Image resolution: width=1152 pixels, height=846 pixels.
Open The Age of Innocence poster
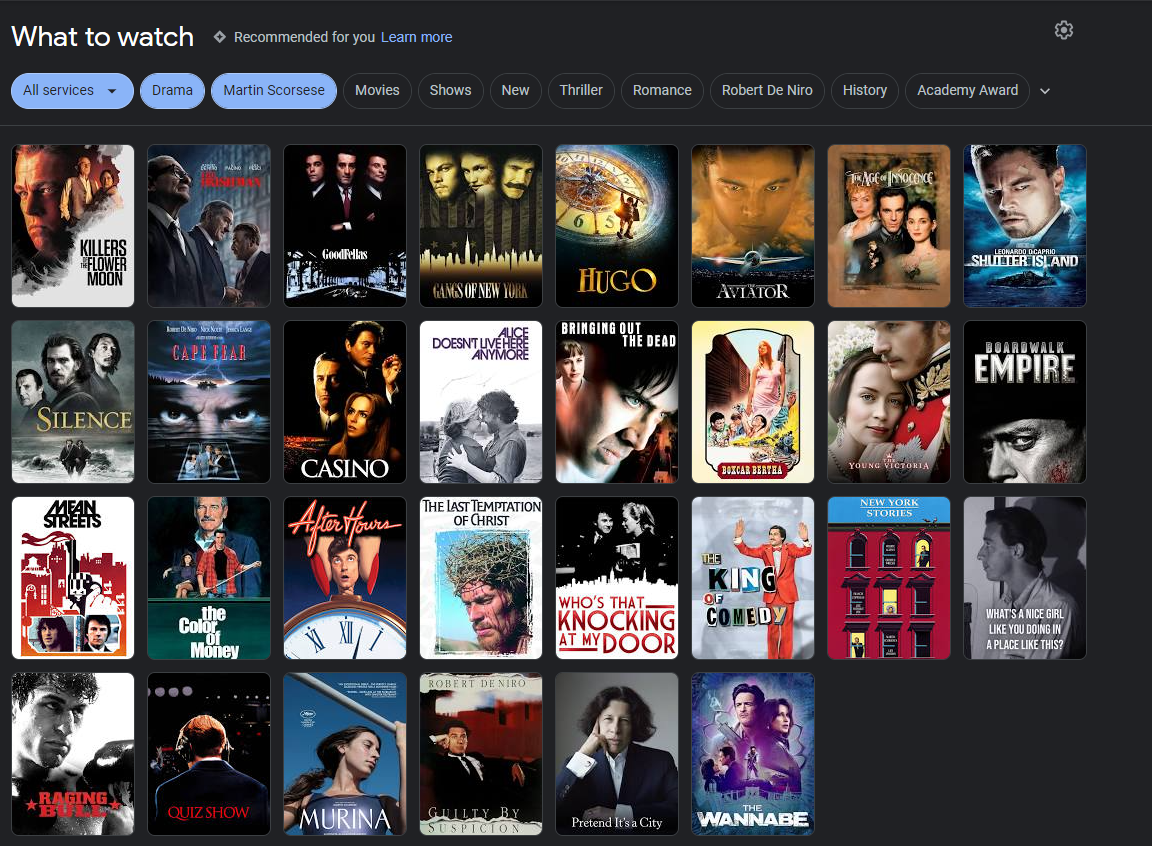pyautogui.click(x=888, y=225)
